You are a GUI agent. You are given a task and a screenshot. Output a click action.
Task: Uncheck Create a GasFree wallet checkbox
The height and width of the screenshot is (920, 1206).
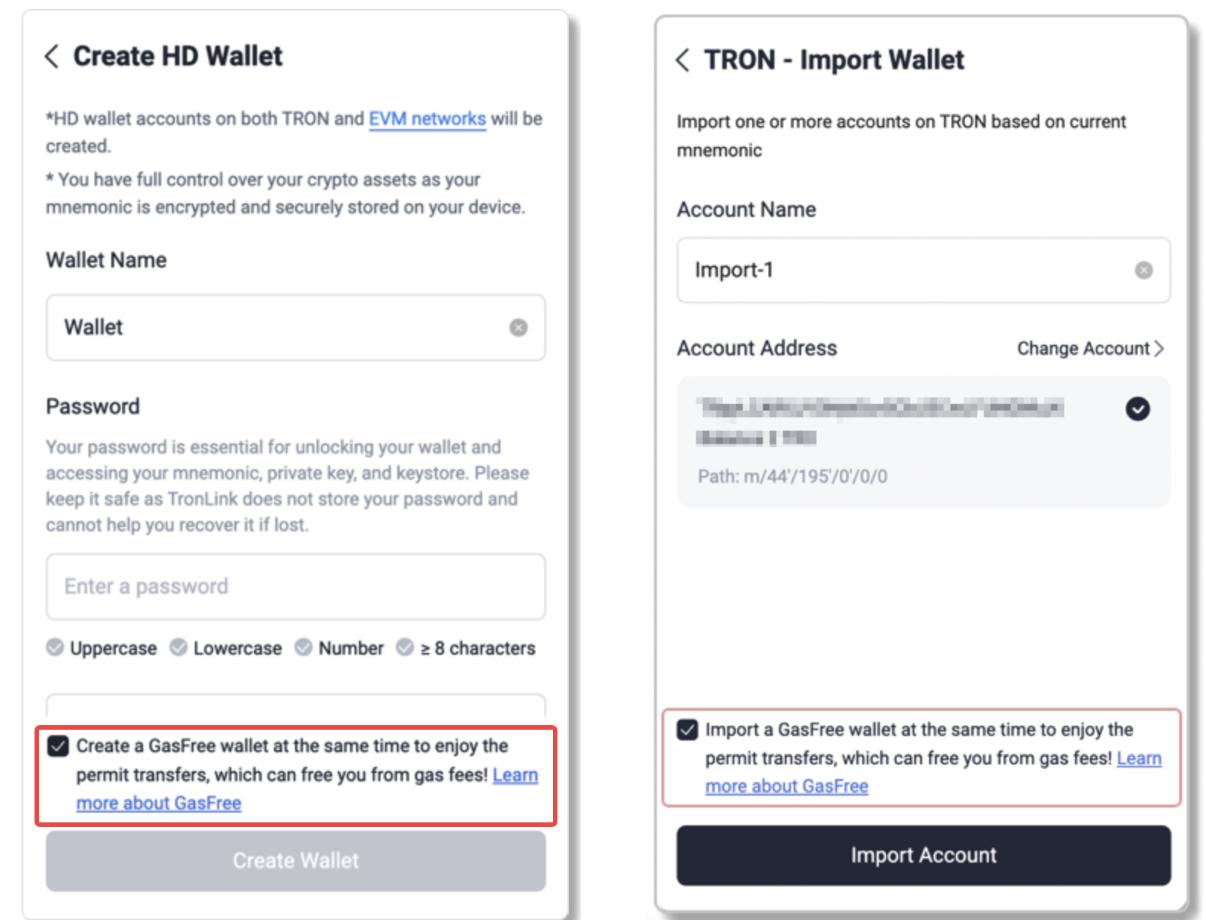click(58, 746)
